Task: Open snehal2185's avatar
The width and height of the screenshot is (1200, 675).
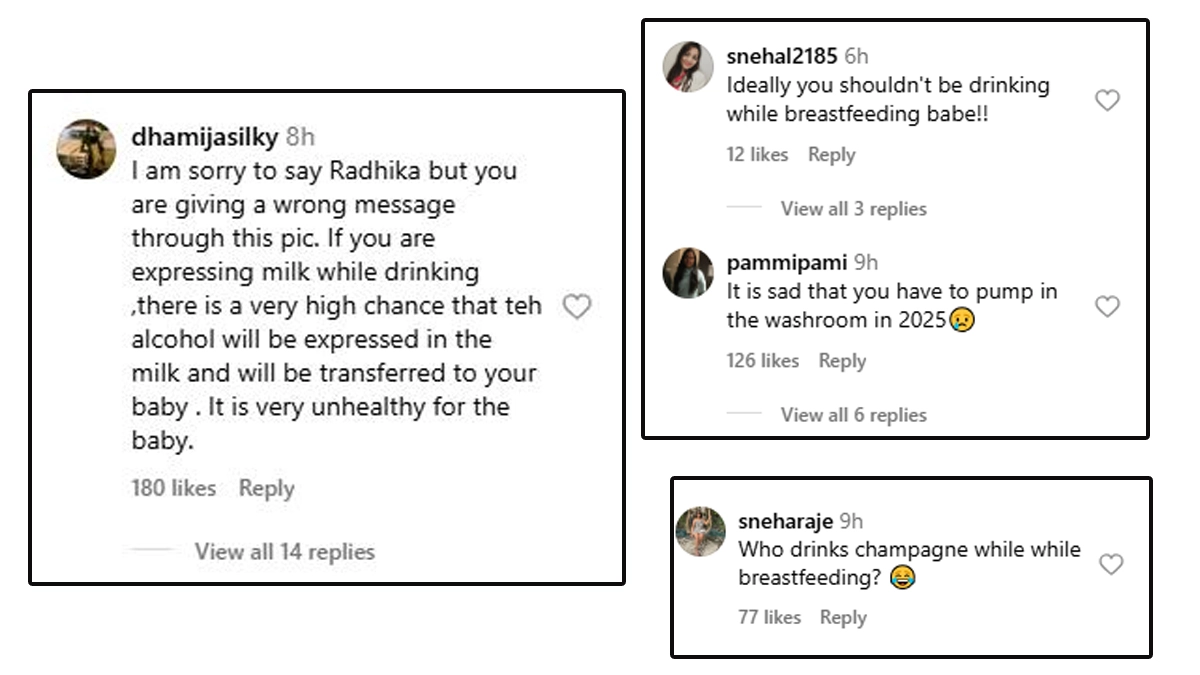Action: tap(688, 67)
